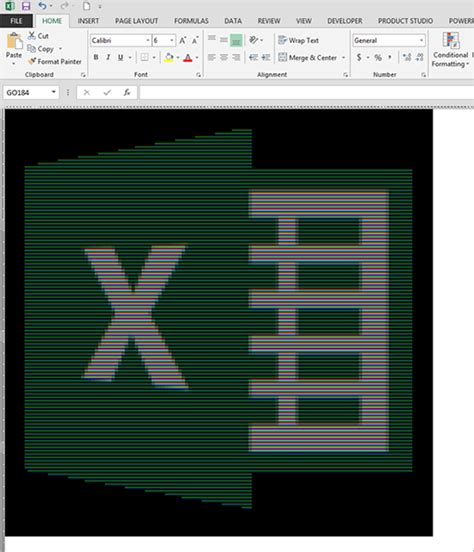The image size is (474, 552).
Task: Expand the Copy dropdown arrow
Action: (61, 49)
